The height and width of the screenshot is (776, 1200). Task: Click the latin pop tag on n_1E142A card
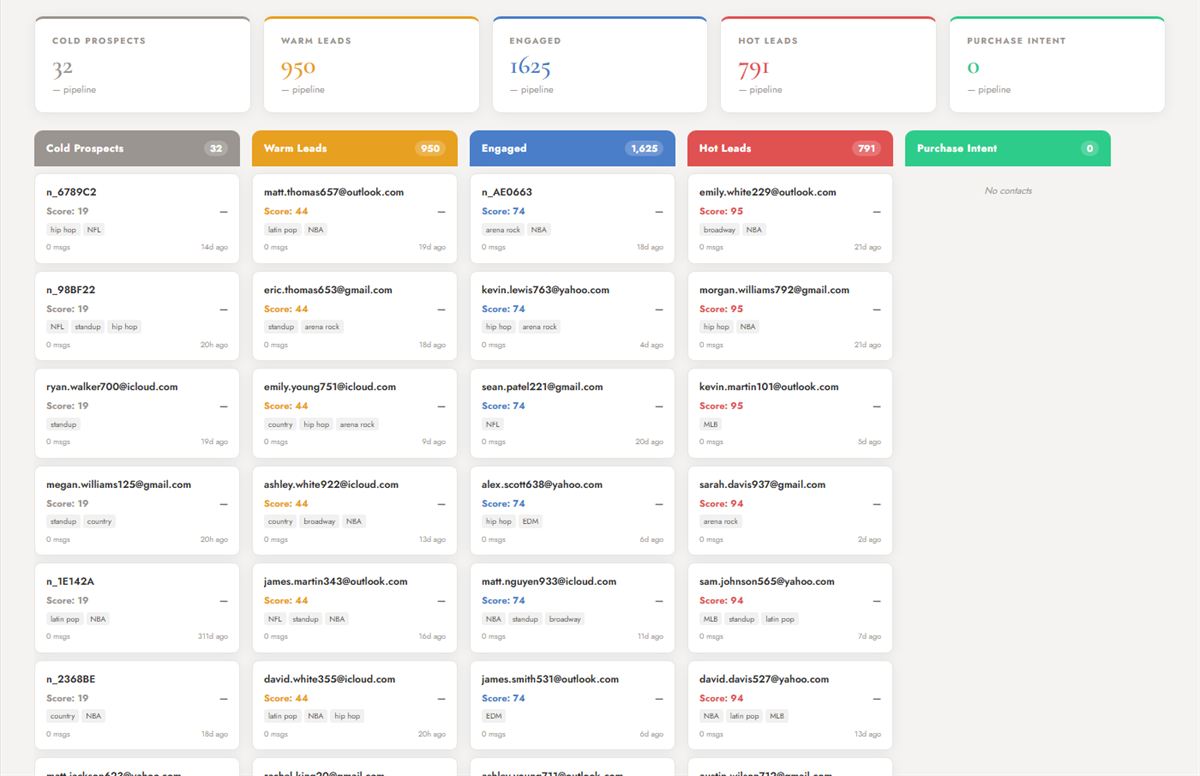(x=64, y=619)
